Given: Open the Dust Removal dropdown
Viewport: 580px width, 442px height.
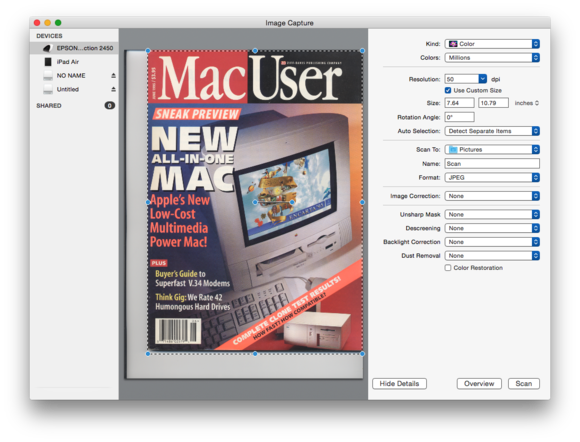Looking at the screenshot, I should click(492, 256).
